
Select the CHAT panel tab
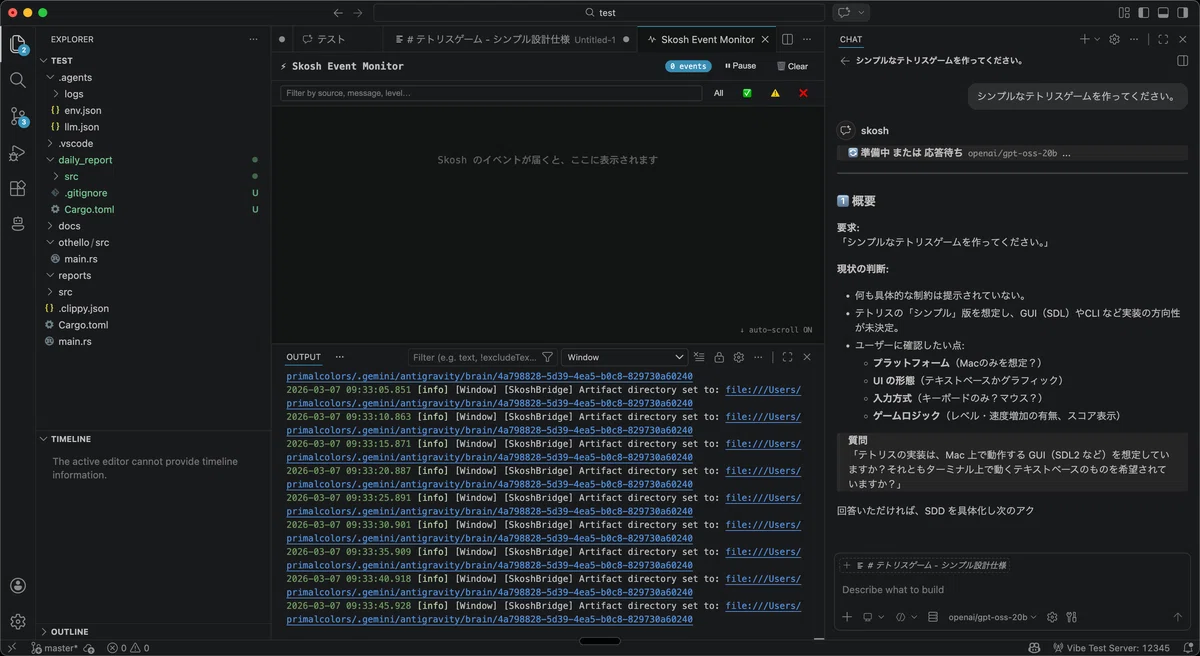tap(851, 40)
